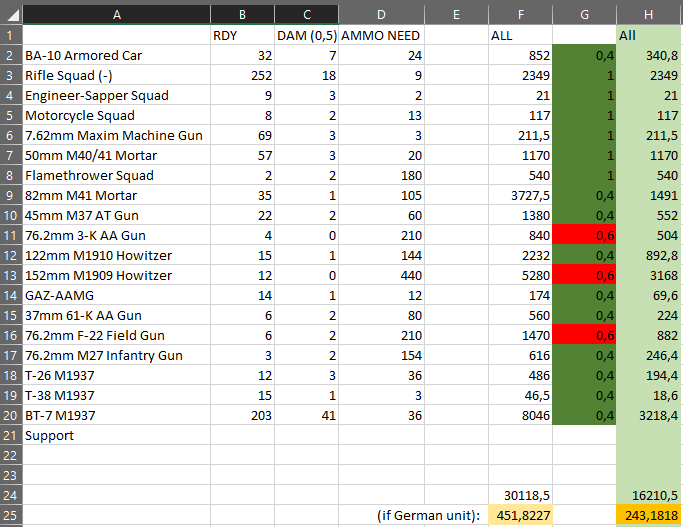The width and height of the screenshot is (683, 527).
Task: Select the 'Support' cell in row 21
Action: 116,435
